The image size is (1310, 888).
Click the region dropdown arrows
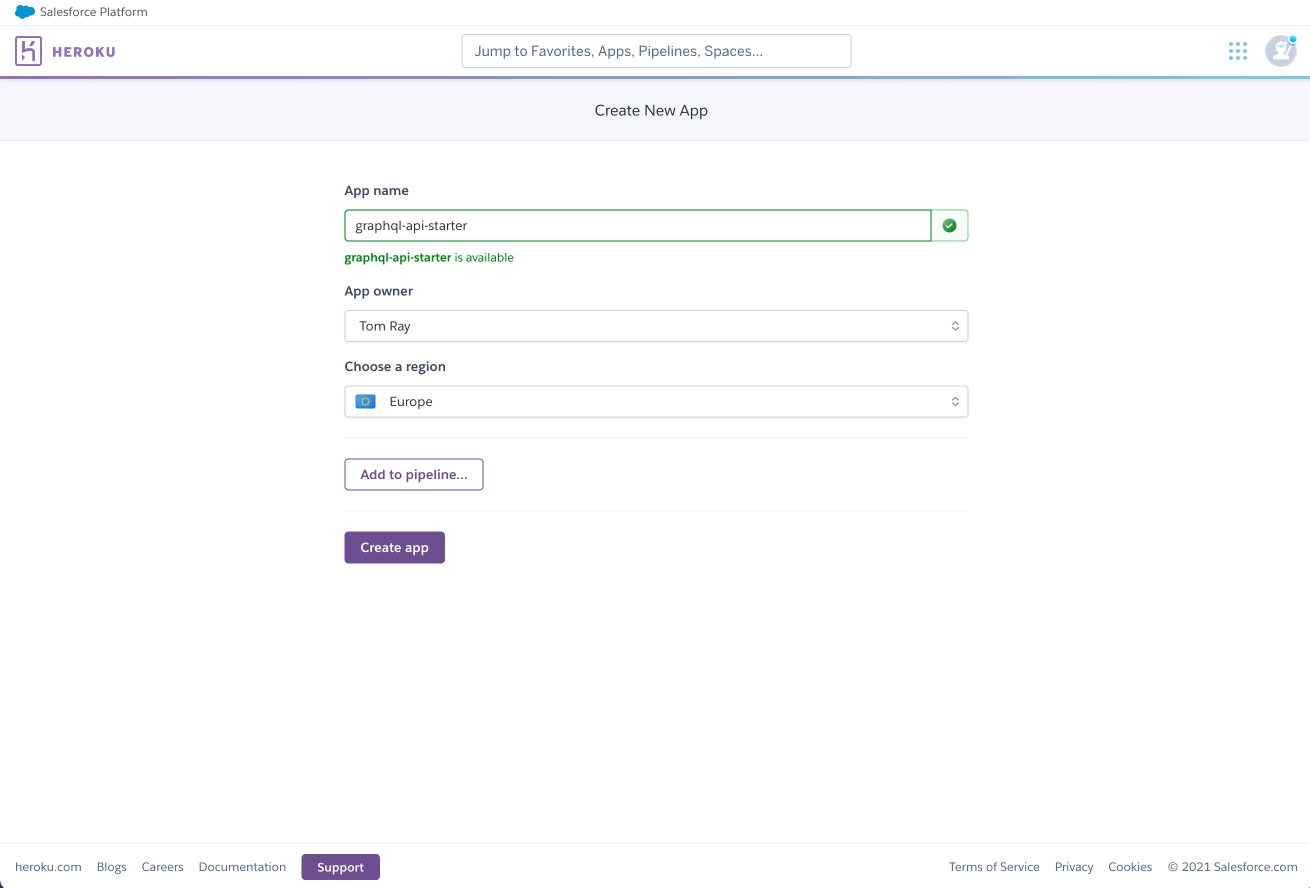[x=955, y=402]
